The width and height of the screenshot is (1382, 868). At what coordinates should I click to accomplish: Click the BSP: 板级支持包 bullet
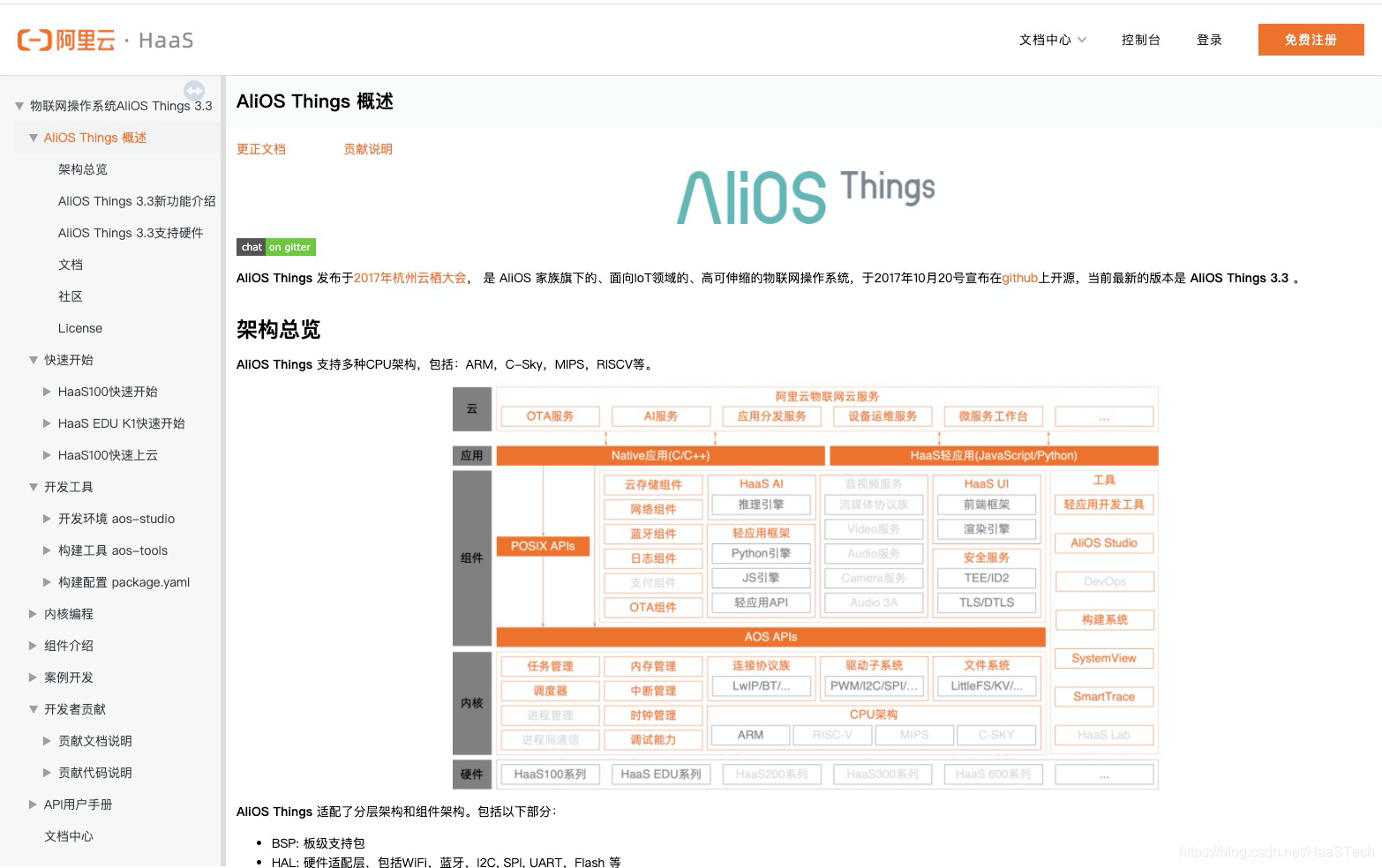click(x=318, y=843)
